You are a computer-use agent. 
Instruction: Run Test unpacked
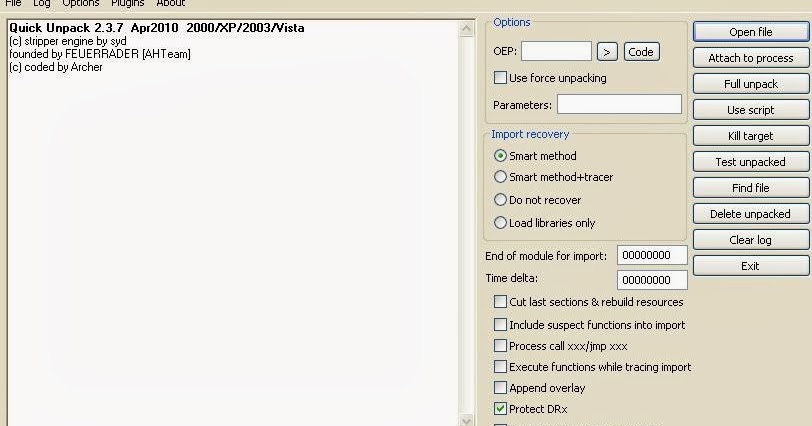[750, 162]
